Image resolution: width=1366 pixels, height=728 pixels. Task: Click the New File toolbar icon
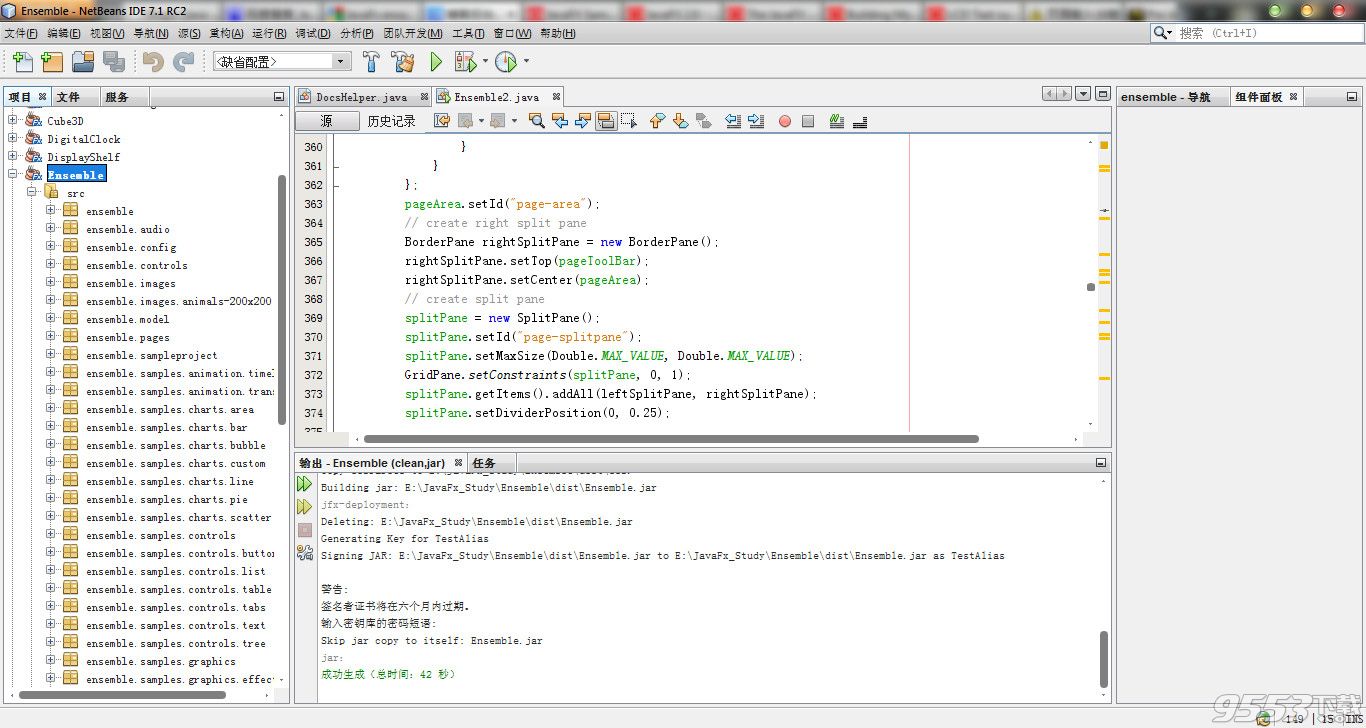[x=23, y=62]
